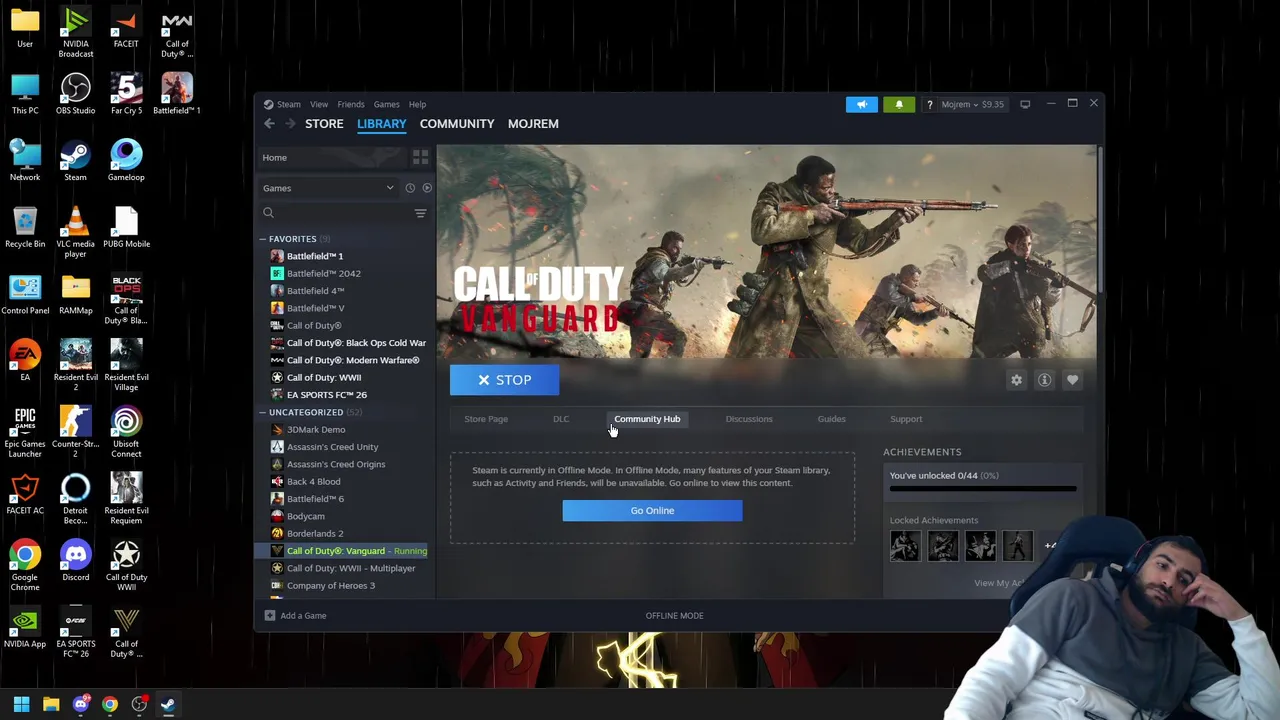Go back with the left arrow
The height and width of the screenshot is (720, 1280).
[x=269, y=123]
